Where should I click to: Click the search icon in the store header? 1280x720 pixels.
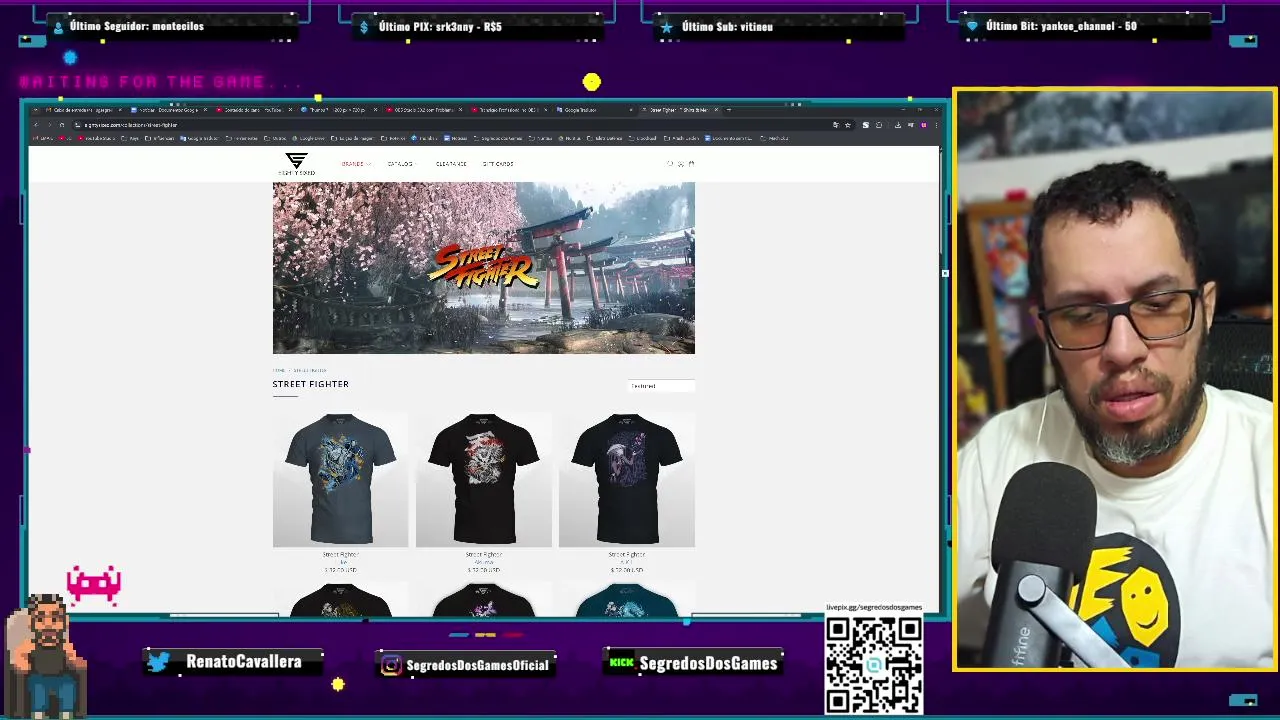click(670, 164)
